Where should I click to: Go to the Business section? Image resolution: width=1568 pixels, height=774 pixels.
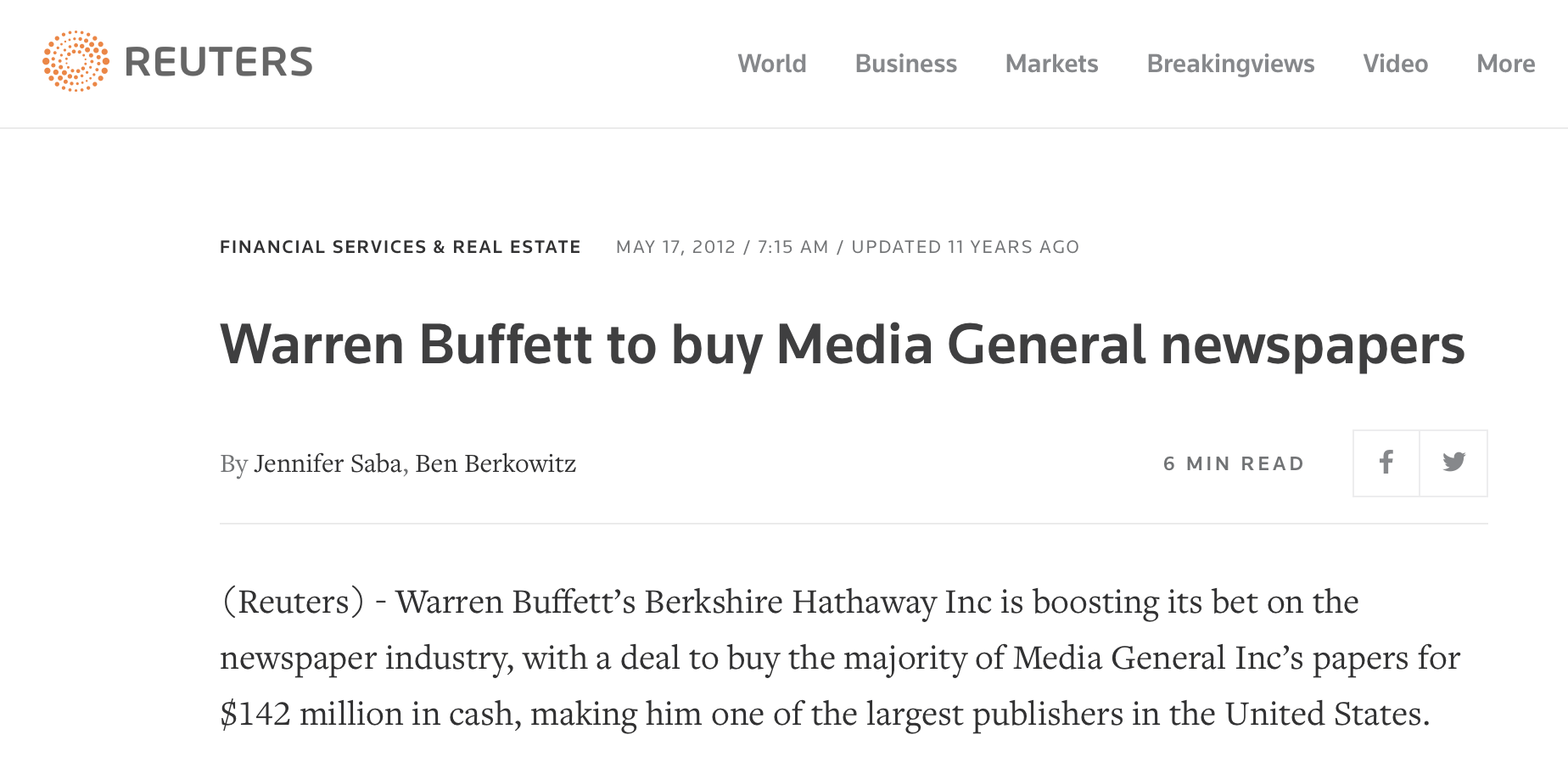(x=906, y=64)
